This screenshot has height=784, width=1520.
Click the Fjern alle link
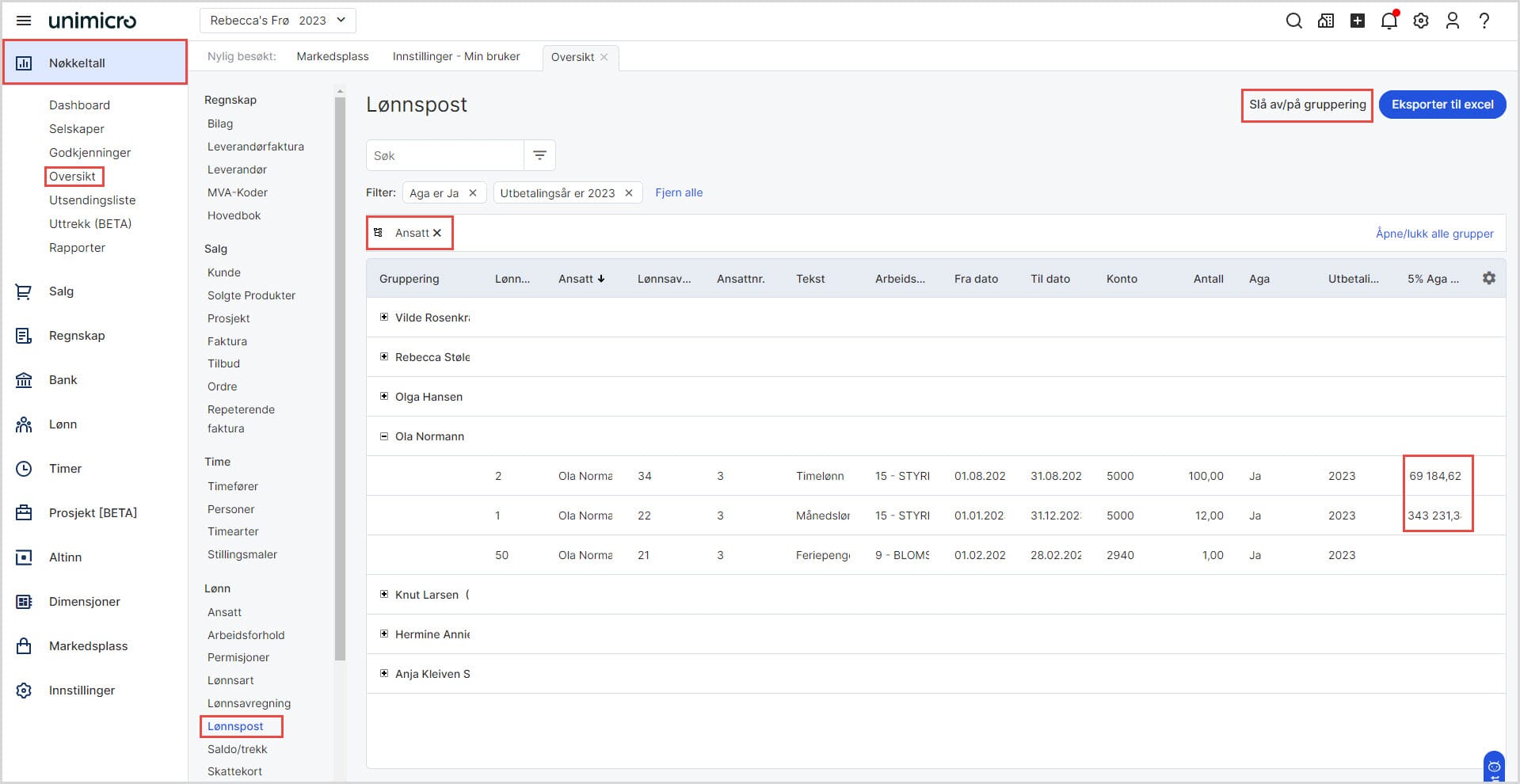[678, 192]
